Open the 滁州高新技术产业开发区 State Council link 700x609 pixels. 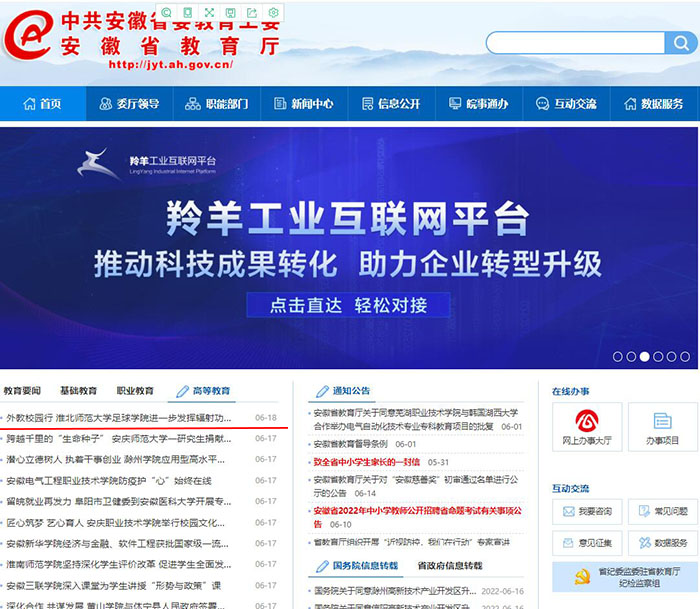pos(395,591)
